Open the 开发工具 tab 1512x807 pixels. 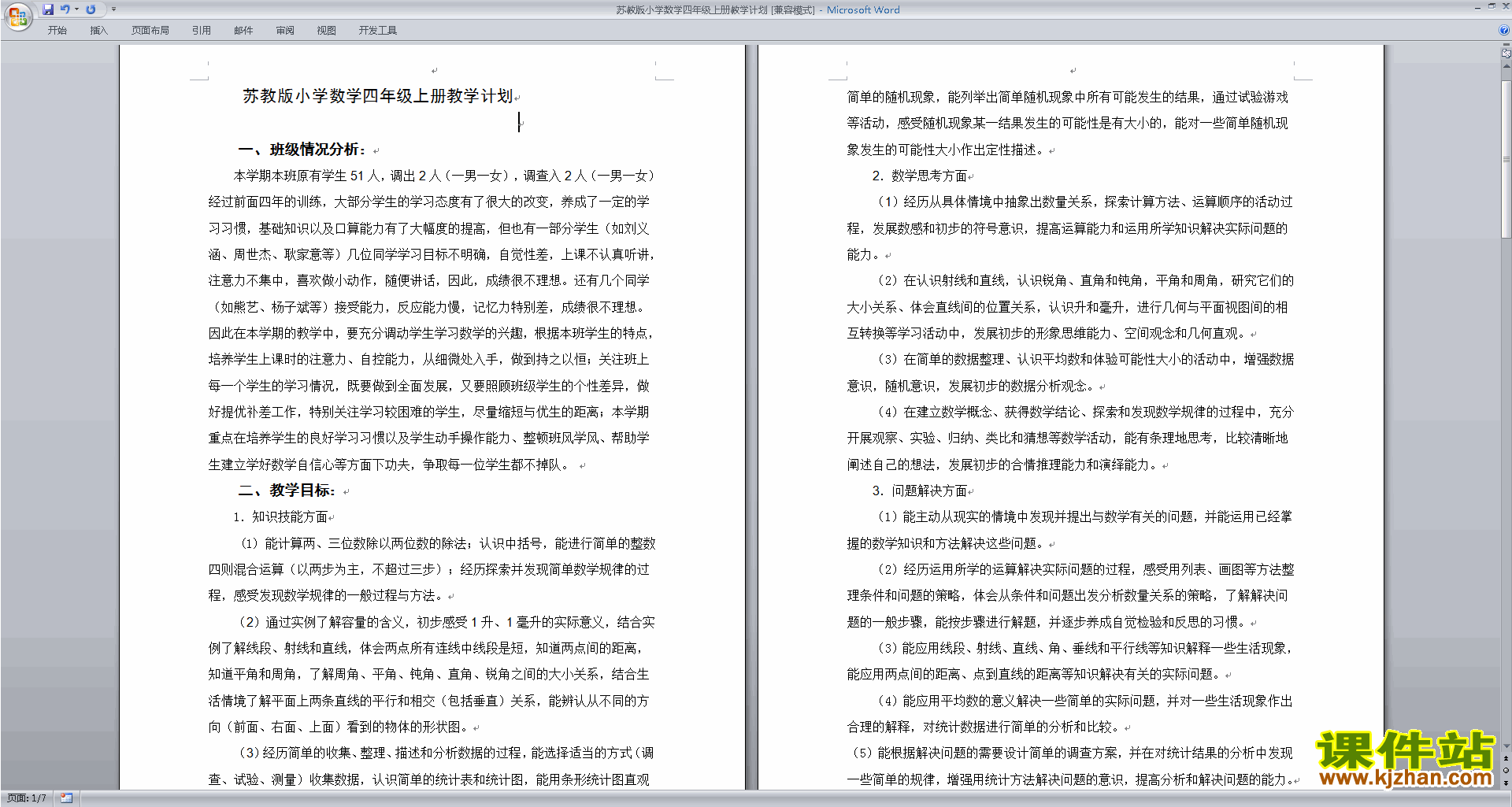pos(377,31)
